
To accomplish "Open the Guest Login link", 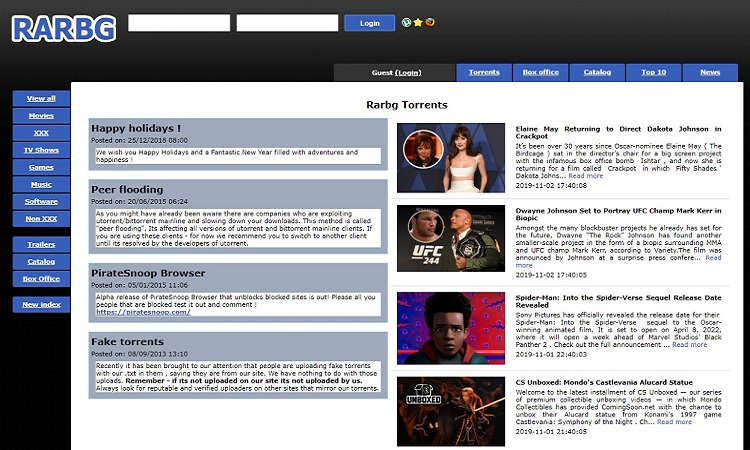I will click(408, 73).
